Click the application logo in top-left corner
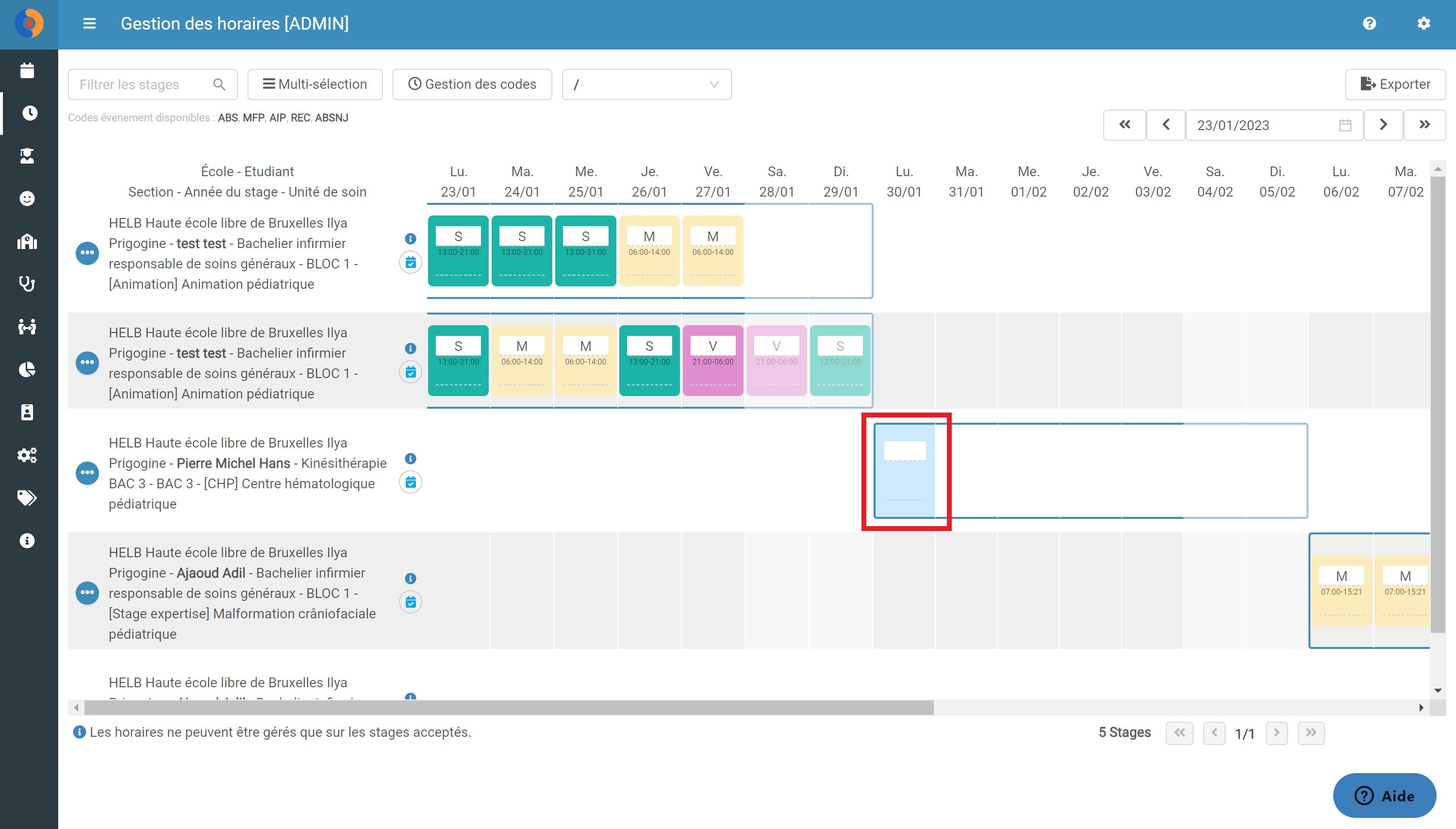 tap(29, 23)
